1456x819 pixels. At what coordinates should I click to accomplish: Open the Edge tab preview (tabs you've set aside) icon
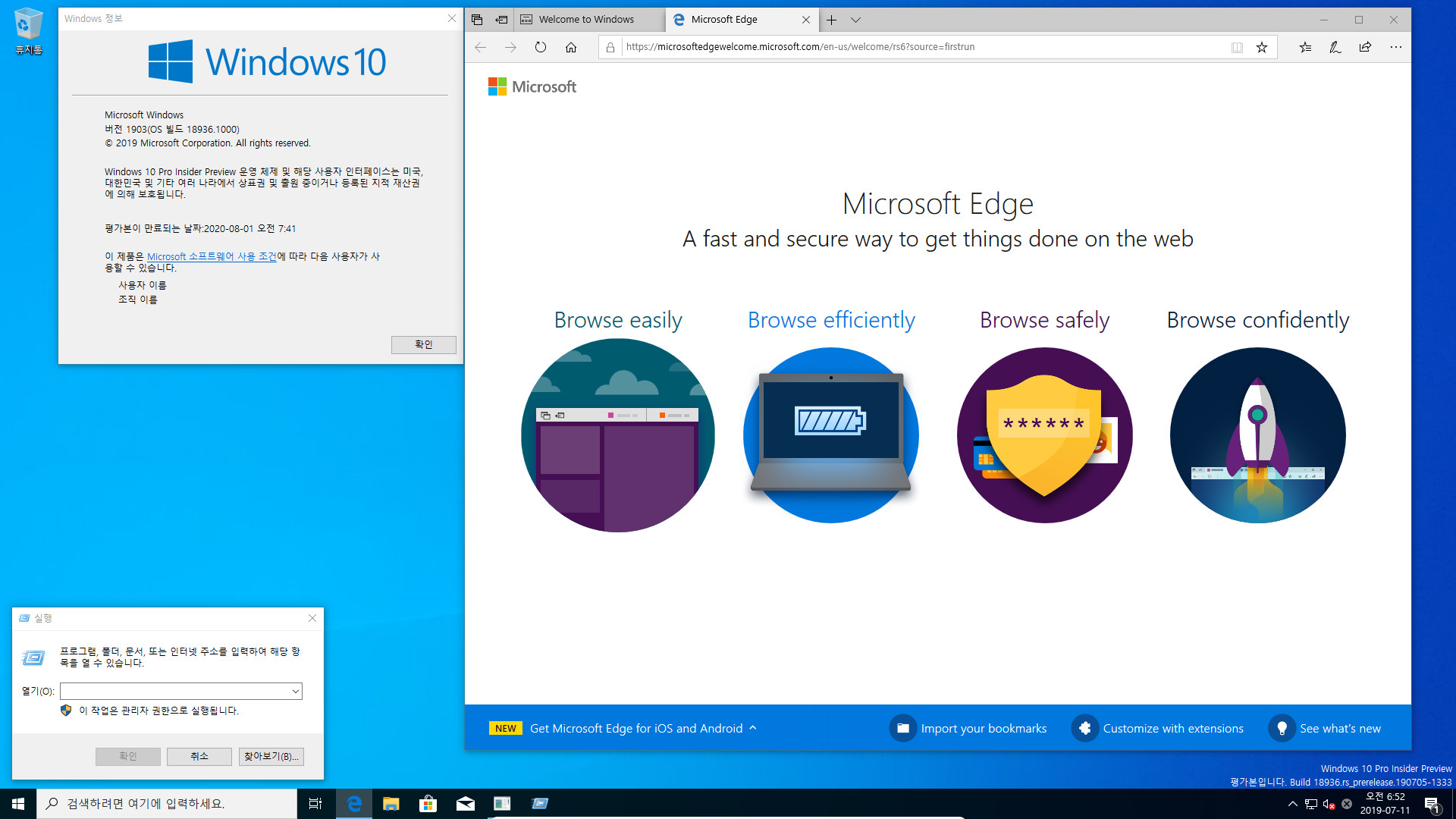[477, 20]
